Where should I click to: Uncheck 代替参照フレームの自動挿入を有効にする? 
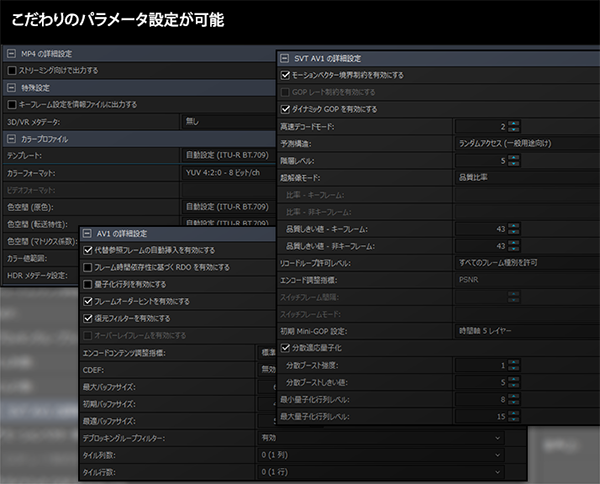click(x=88, y=250)
